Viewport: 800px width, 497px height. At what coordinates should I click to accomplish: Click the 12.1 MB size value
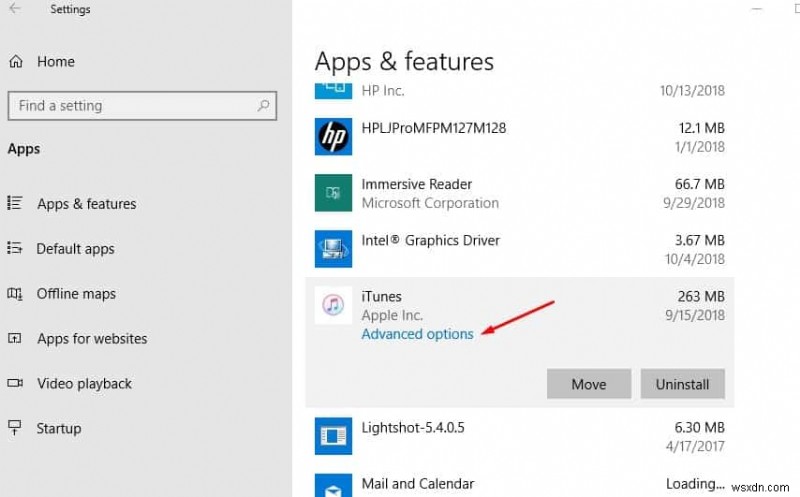click(702, 128)
